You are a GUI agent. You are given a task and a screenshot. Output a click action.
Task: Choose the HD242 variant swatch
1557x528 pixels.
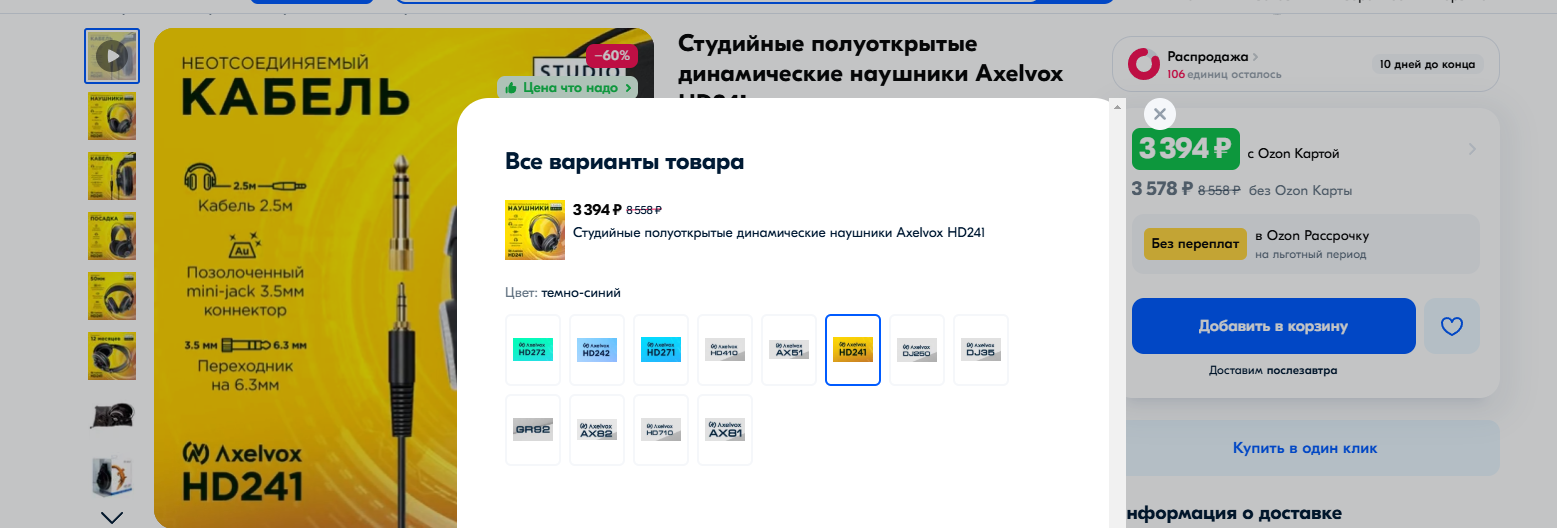pos(597,350)
